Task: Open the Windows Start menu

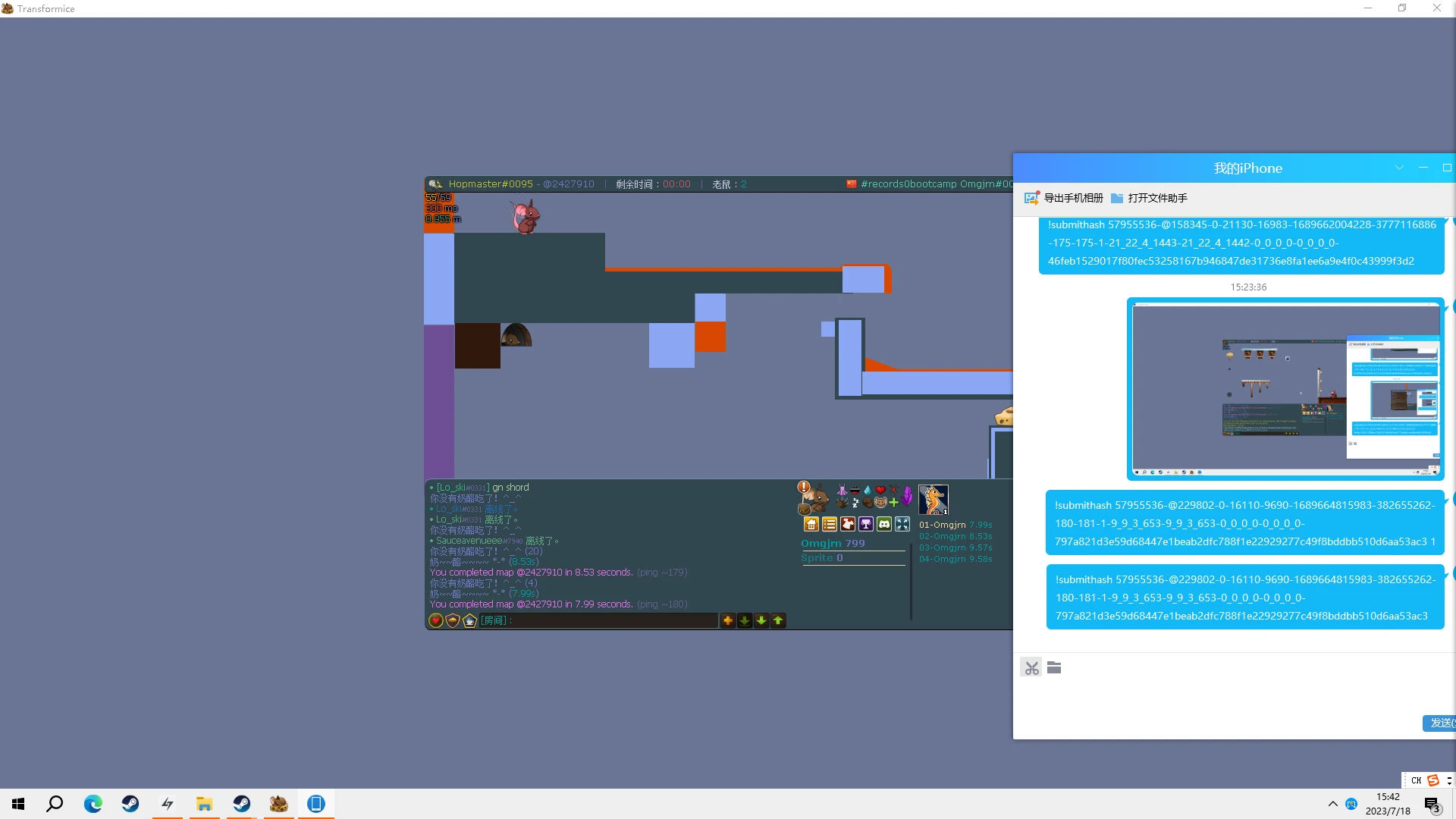Action: coord(18,804)
